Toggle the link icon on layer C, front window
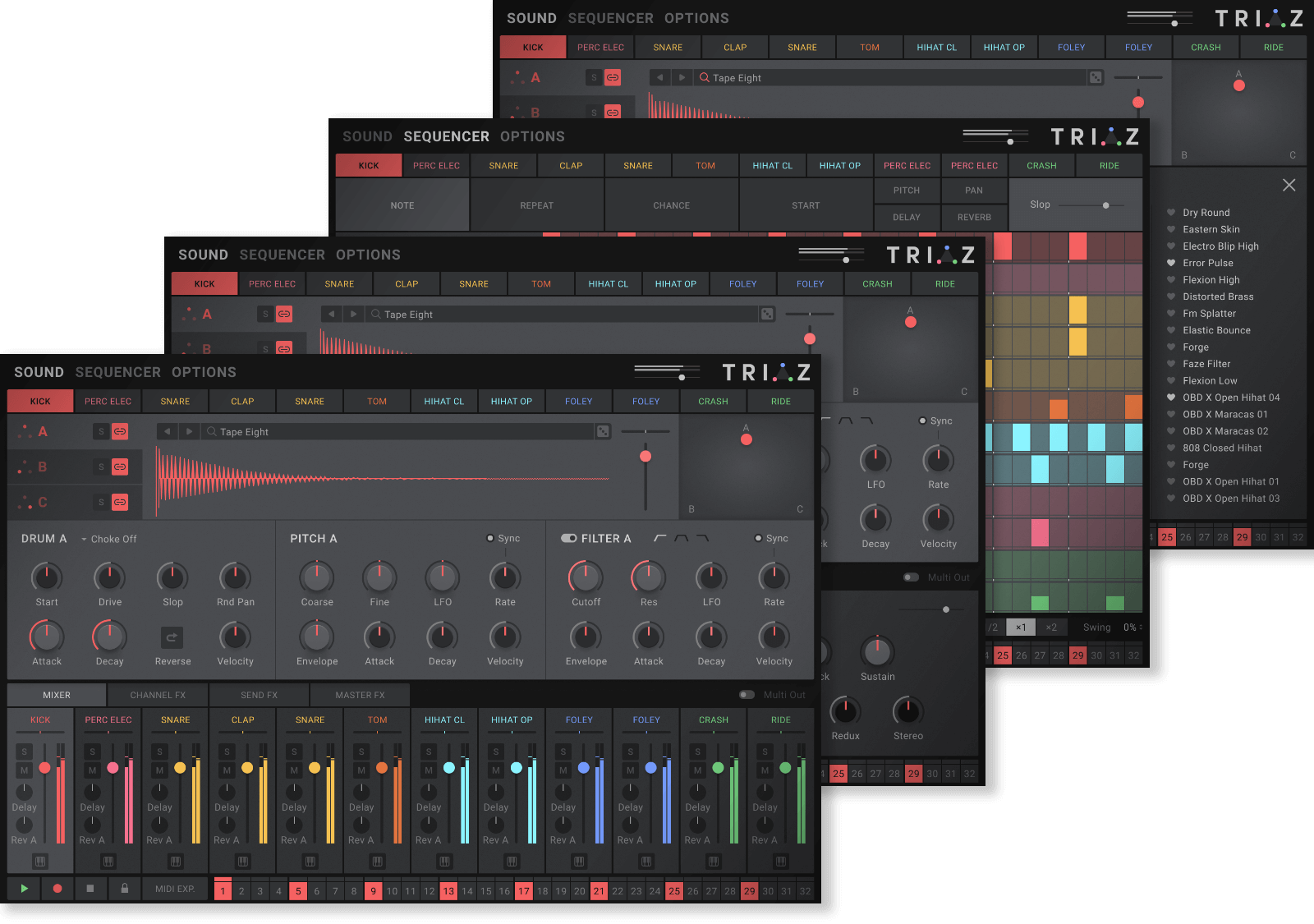Viewport: 1314px width, 924px height. 120,502
